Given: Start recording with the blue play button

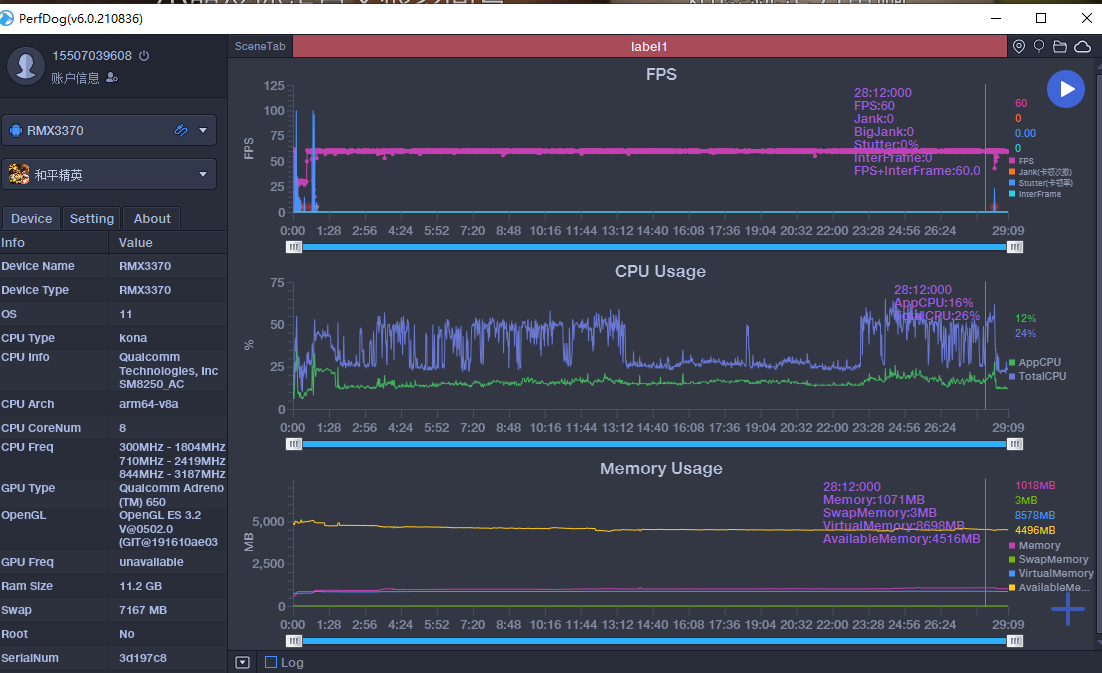Looking at the screenshot, I should [1066, 89].
